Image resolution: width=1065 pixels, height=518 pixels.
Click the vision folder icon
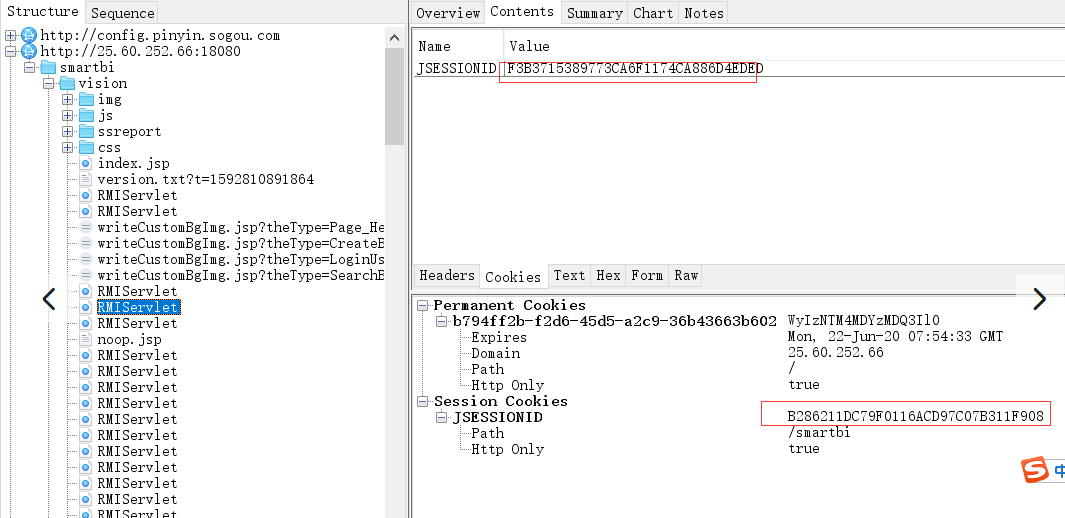[67, 84]
